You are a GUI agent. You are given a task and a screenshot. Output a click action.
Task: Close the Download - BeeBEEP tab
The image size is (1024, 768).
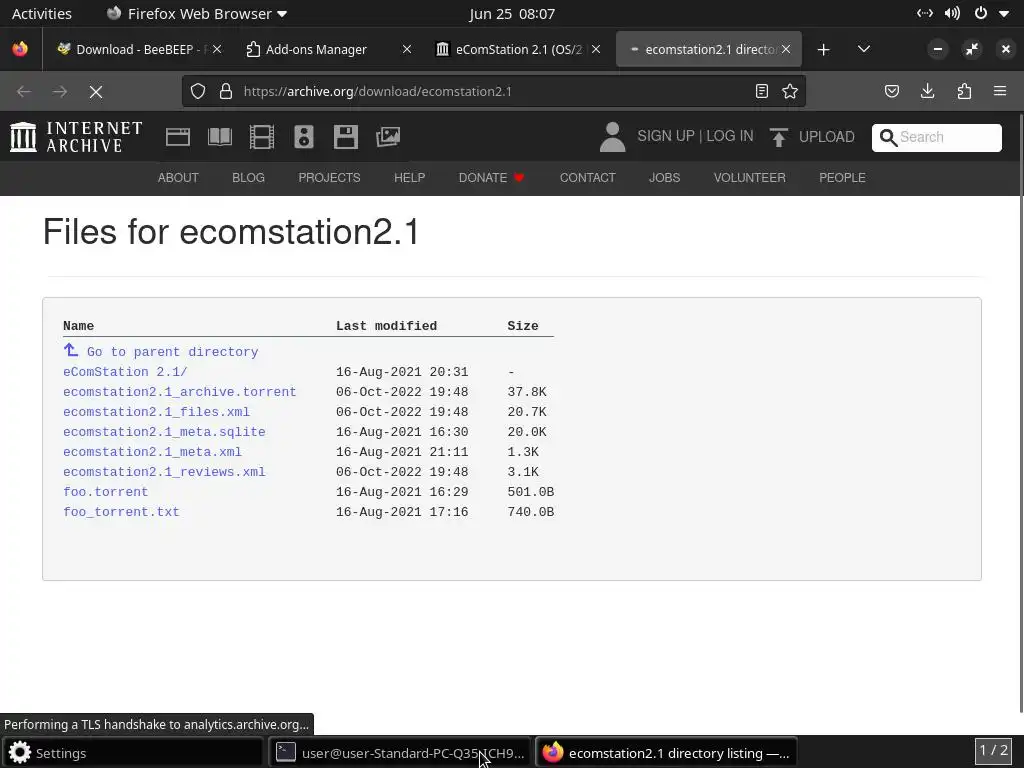(x=217, y=50)
